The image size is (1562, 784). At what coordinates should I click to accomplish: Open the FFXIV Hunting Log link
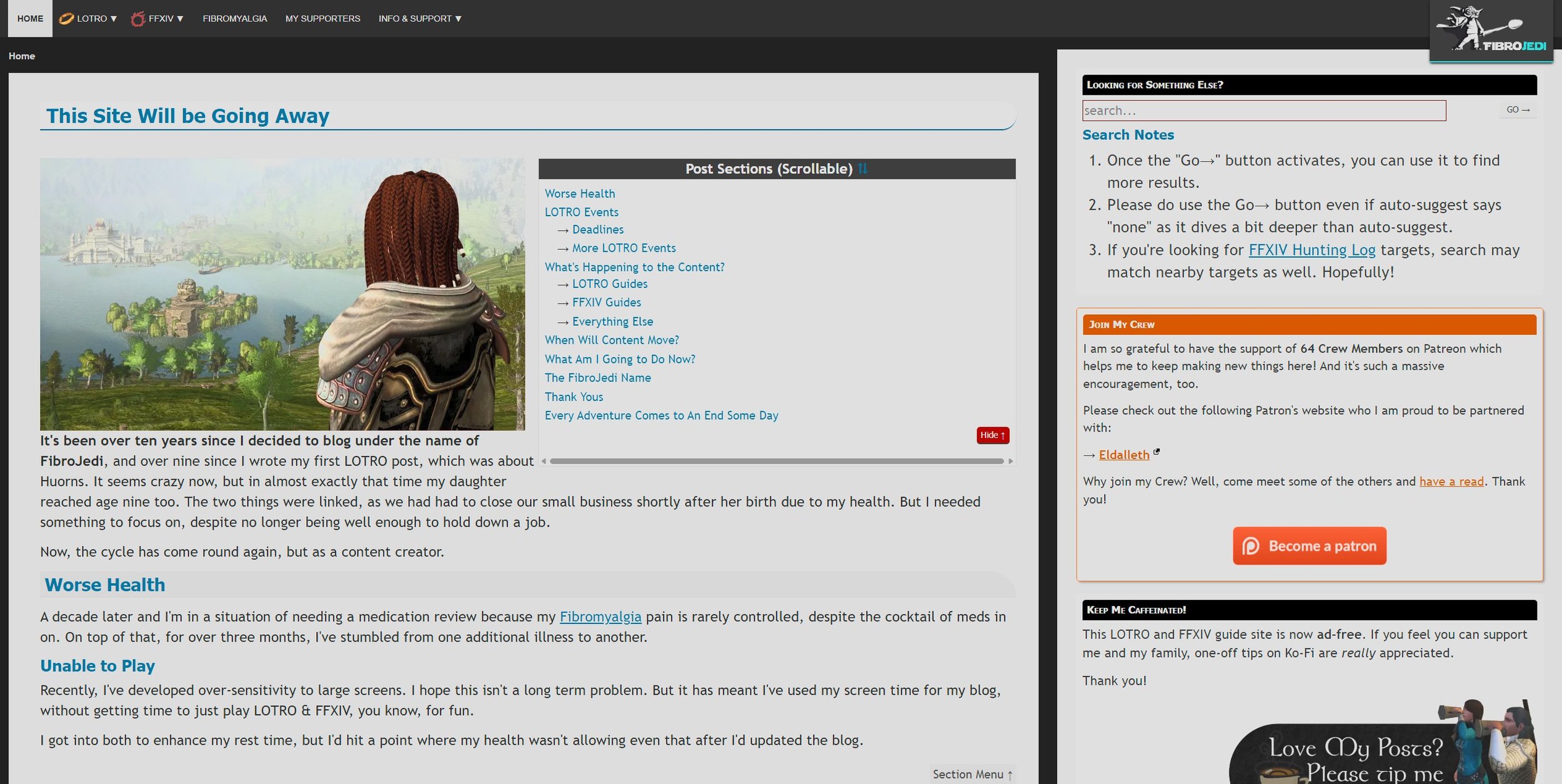tap(1311, 249)
